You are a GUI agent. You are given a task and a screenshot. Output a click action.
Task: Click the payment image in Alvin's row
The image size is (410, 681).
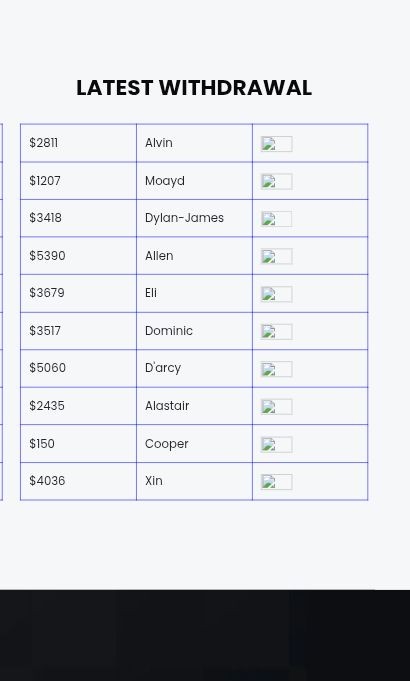coord(277,144)
